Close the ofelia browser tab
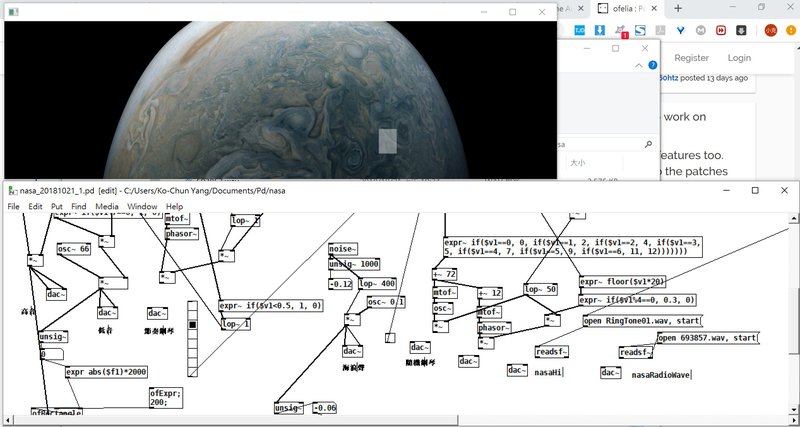This screenshot has height=427, width=800. (x=655, y=8)
